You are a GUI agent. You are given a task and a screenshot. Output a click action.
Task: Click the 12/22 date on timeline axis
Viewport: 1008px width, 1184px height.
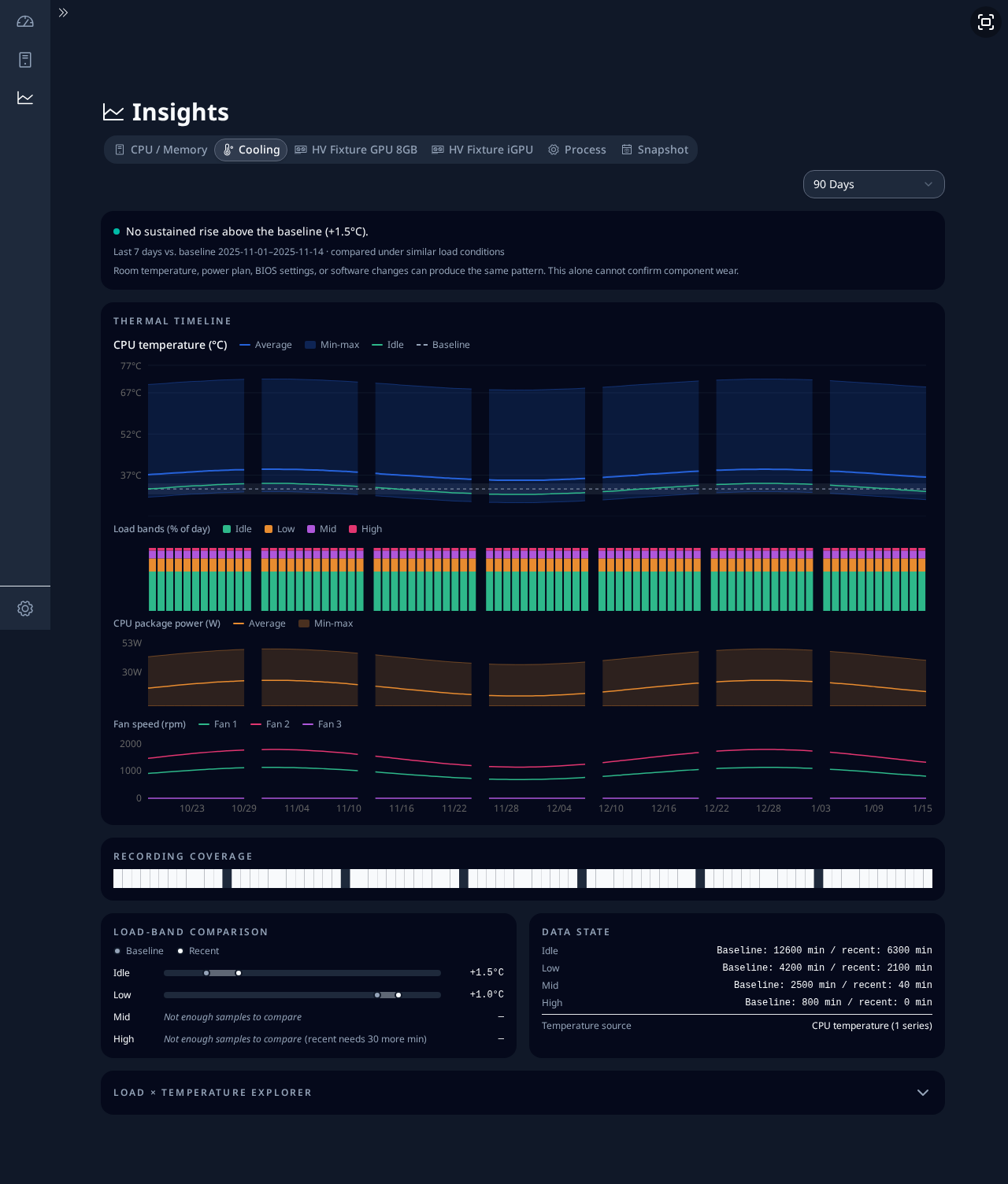(x=717, y=808)
